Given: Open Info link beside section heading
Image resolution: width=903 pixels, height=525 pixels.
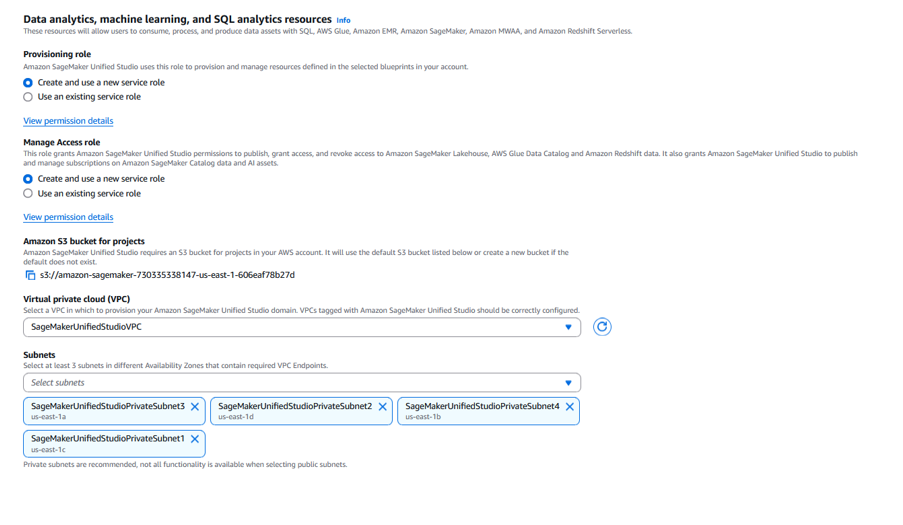Looking at the screenshot, I should (x=343, y=20).
